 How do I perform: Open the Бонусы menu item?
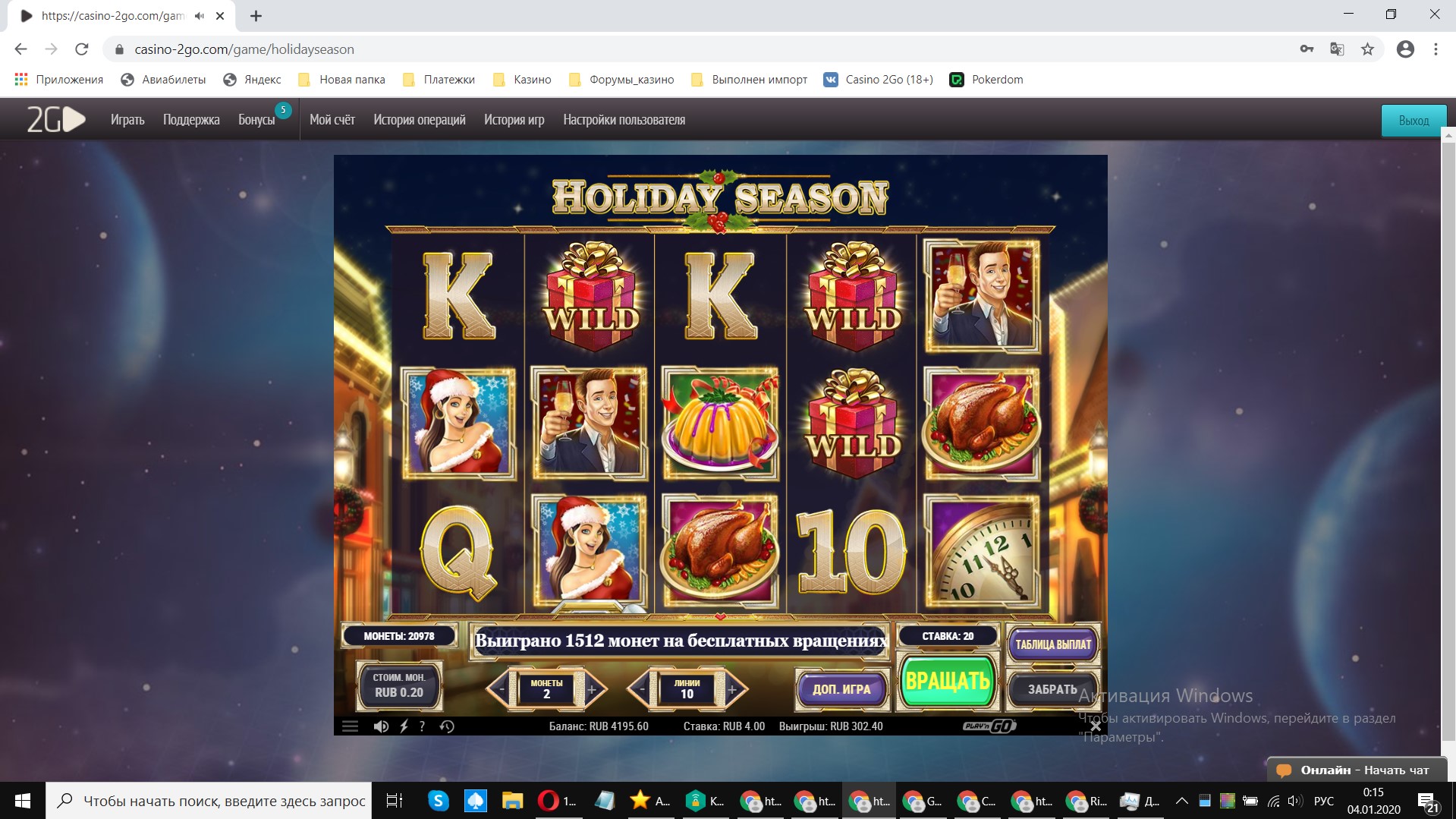point(256,120)
